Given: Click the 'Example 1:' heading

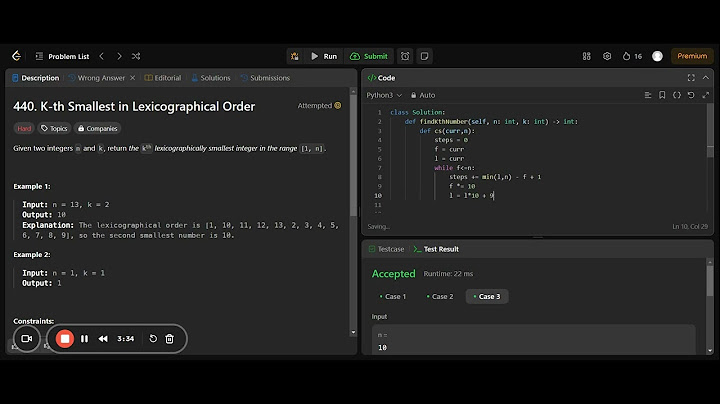Looking at the screenshot, I should pos(32,186).
